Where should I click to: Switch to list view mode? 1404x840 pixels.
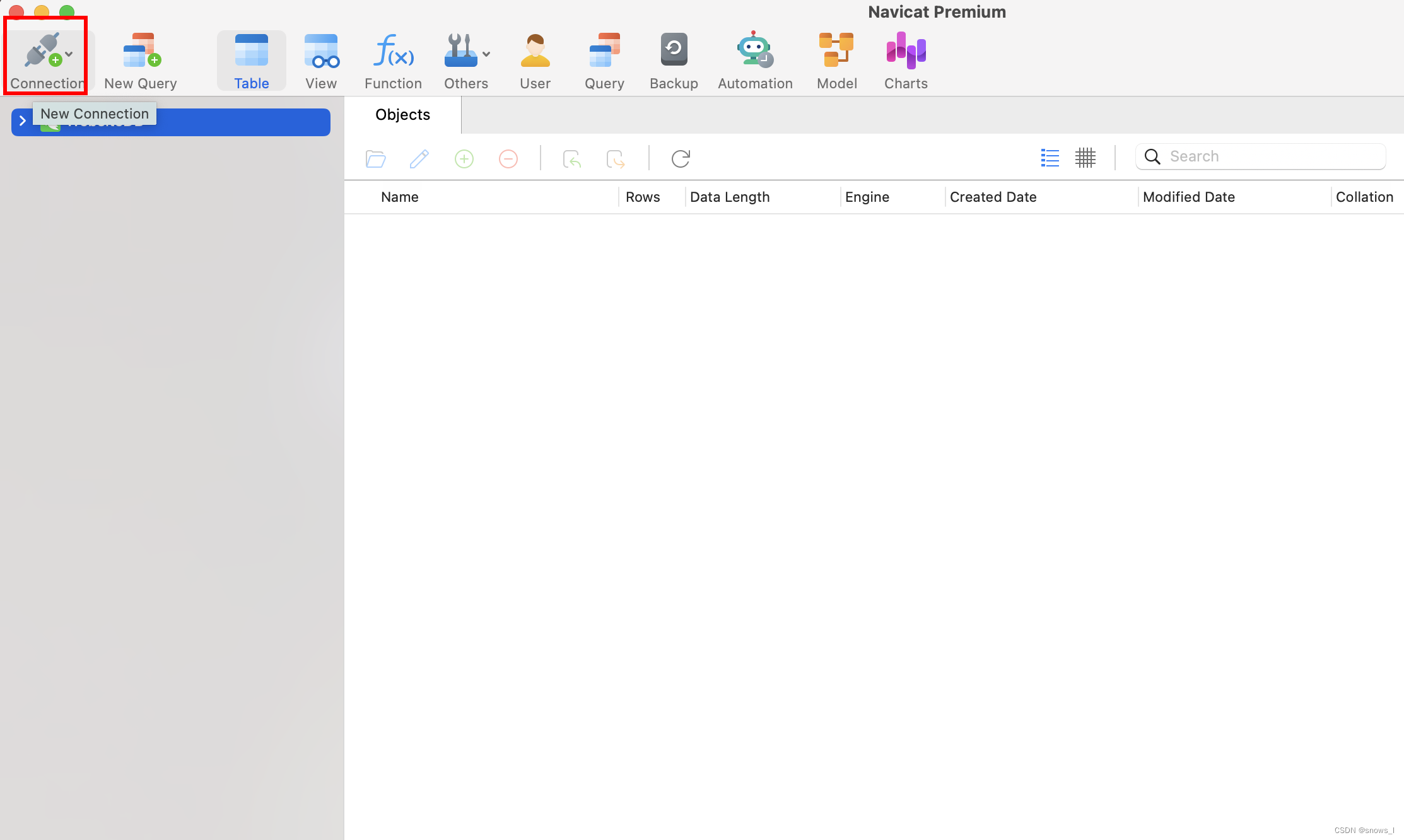pos(1050,157)
